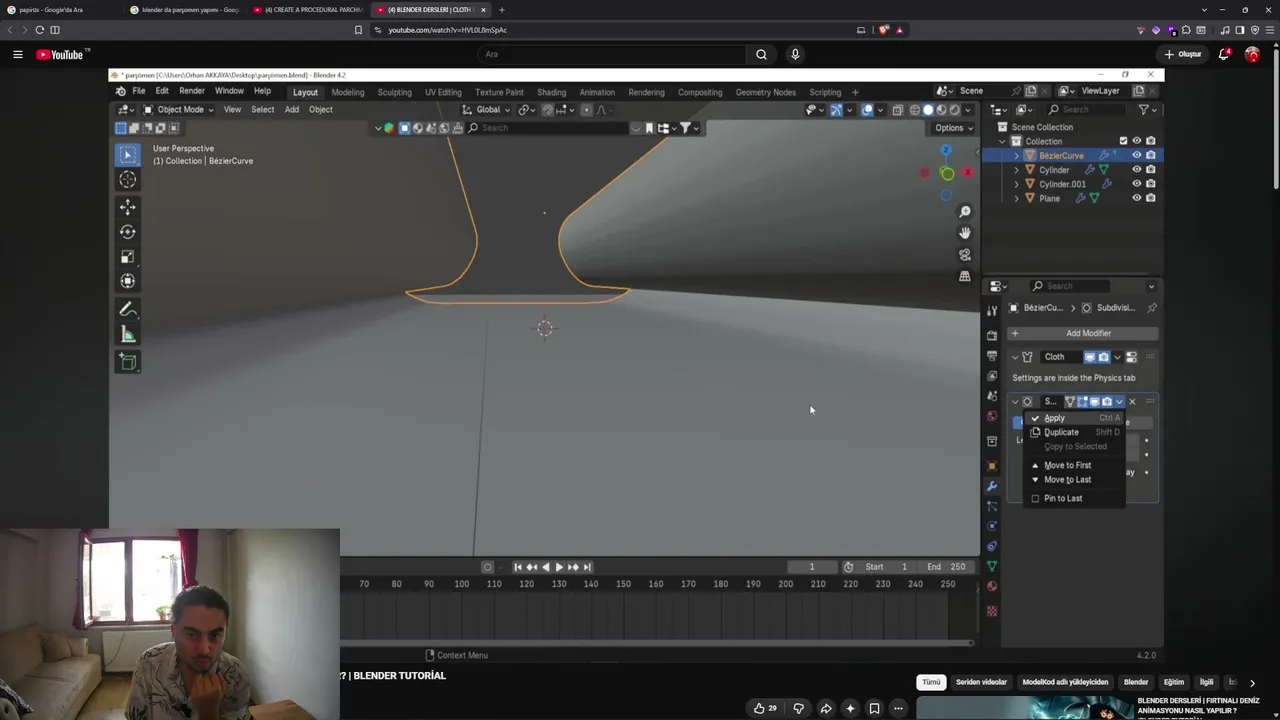Viewport: 1280px width, 720px height.
Task: Disable Cylinder in renders via camera icon
Action: [x=1151, y=170]
